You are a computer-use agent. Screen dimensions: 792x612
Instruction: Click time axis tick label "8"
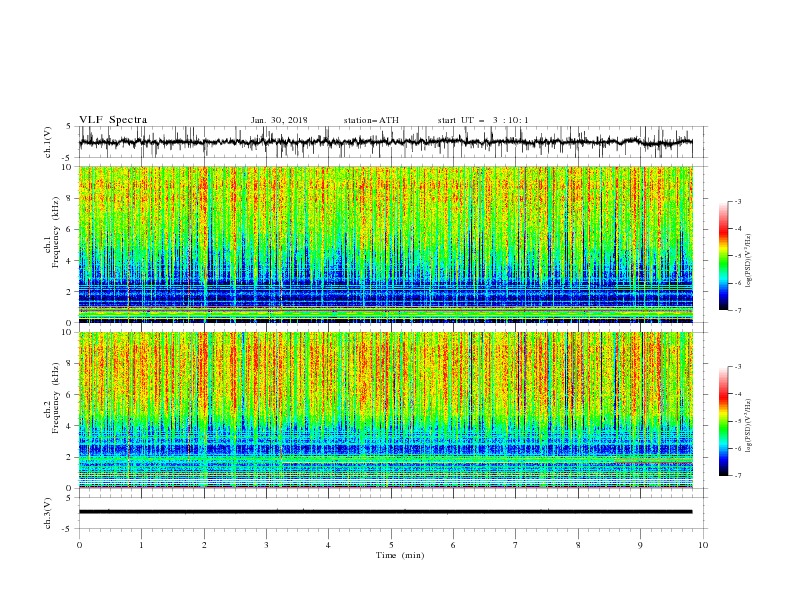[578, 545]
